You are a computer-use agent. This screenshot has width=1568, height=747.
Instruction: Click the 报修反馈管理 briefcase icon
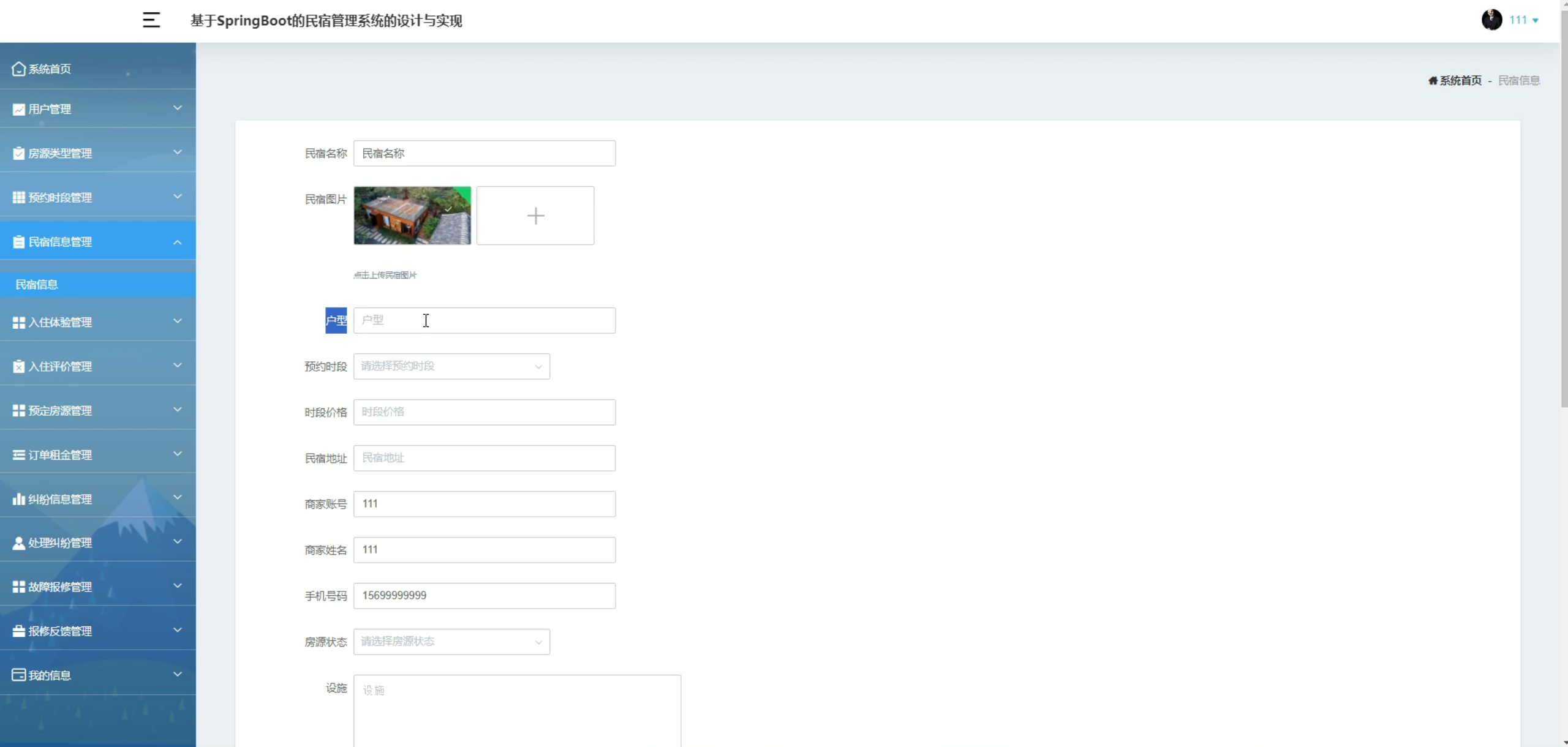pyautogui.click(x=18, y=631)
